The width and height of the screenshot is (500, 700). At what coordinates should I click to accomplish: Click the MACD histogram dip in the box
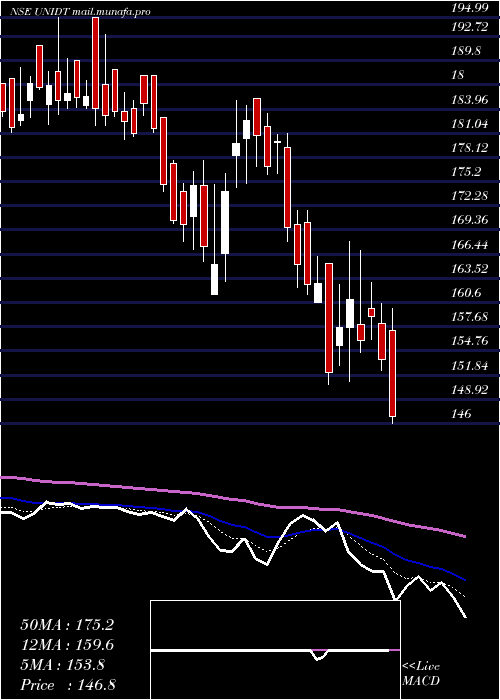(319, 655)
